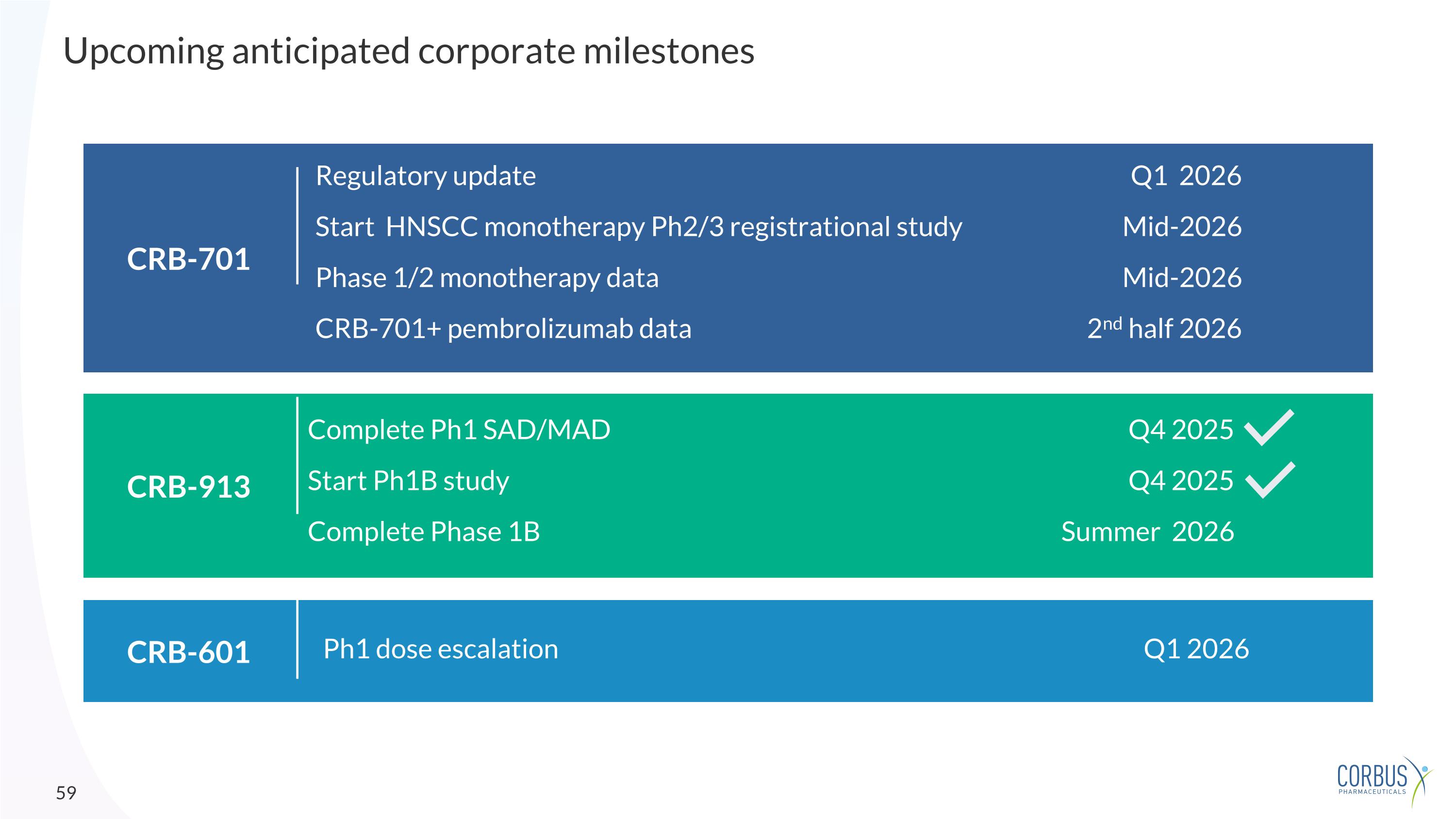Click the checkmark beside Start Ph1B study
The width and height of the screenshot is (1456, 819).
[1270, 481]
